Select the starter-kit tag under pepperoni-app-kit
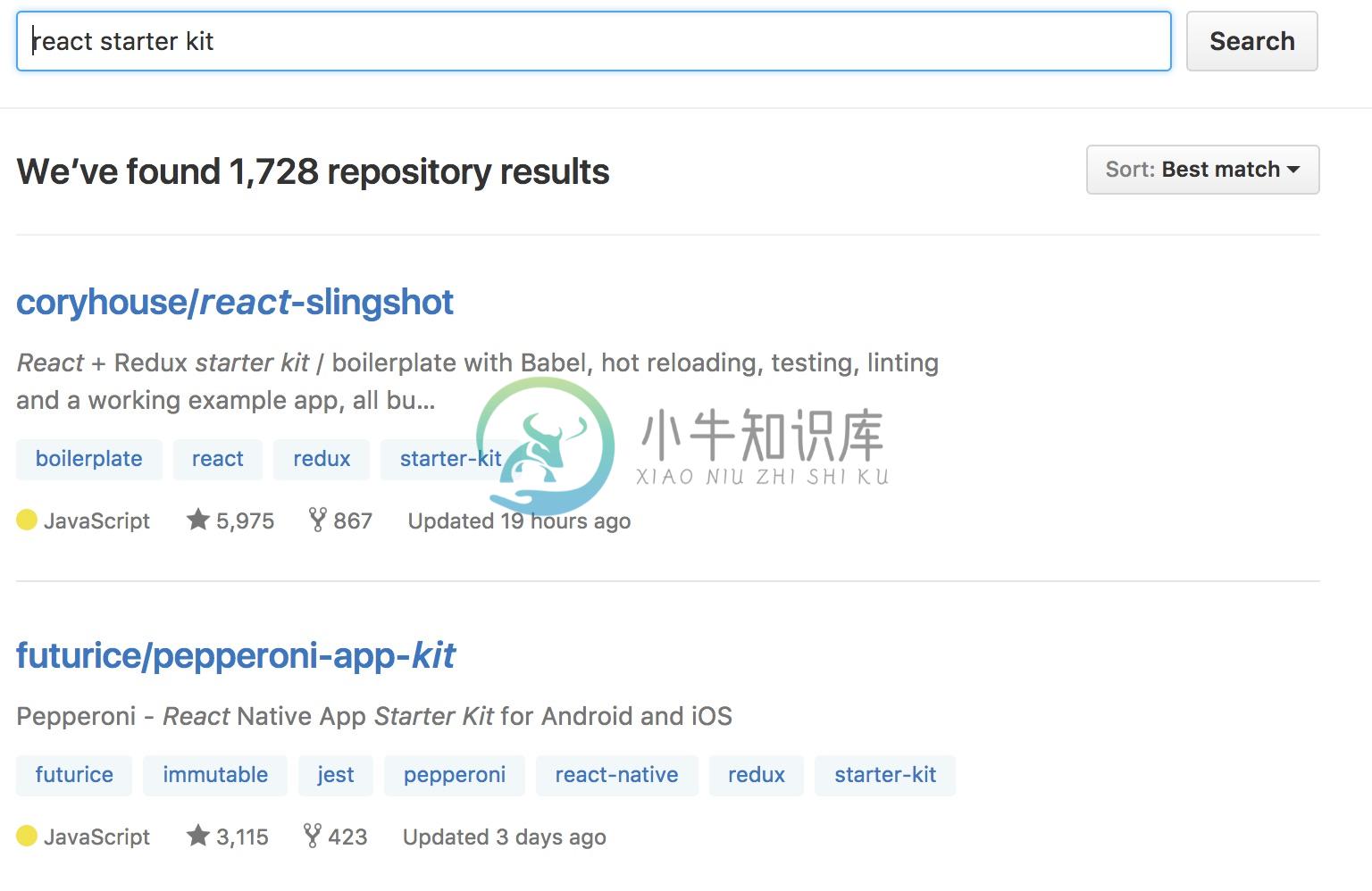 tap(885, 775)
